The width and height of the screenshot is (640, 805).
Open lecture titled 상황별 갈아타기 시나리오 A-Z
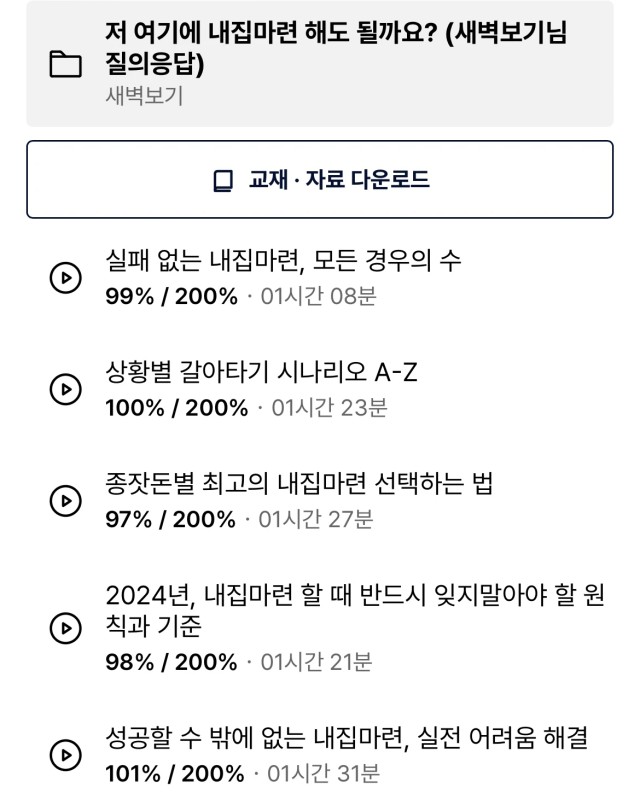click(261, 372)
